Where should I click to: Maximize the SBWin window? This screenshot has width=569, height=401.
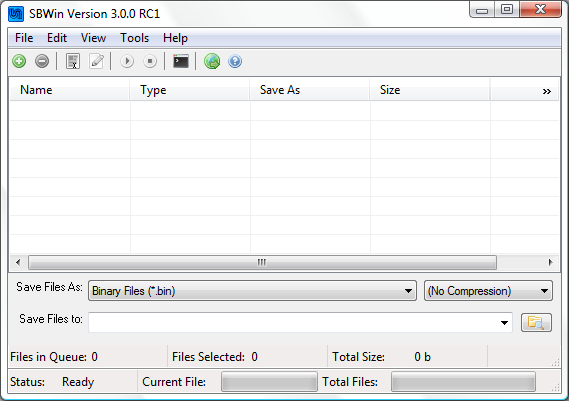coord(507,9)
